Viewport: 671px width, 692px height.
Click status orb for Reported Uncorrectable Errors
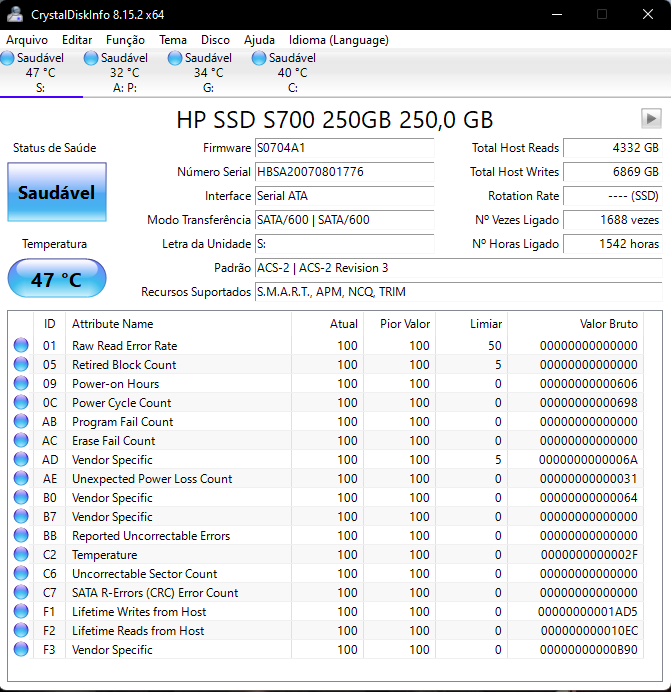(x=21, y=535)
